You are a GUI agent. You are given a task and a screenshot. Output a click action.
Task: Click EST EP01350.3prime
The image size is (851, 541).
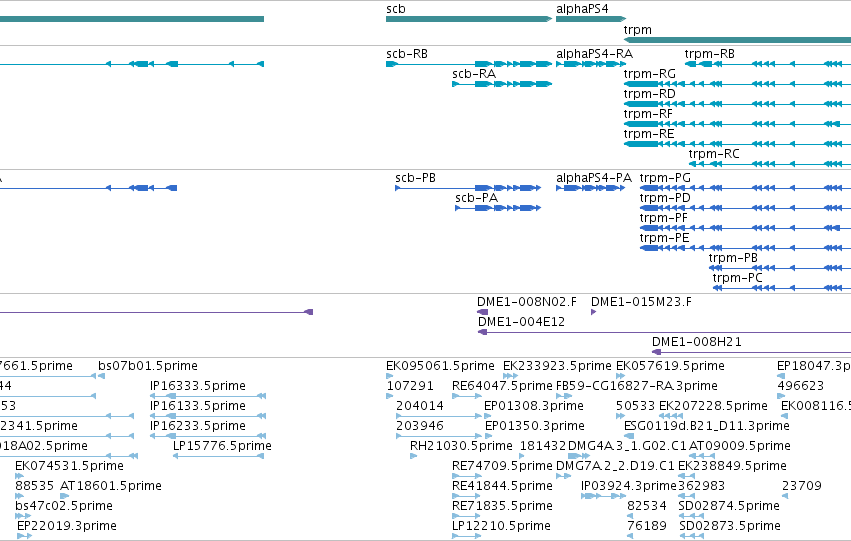click(487, 436)
